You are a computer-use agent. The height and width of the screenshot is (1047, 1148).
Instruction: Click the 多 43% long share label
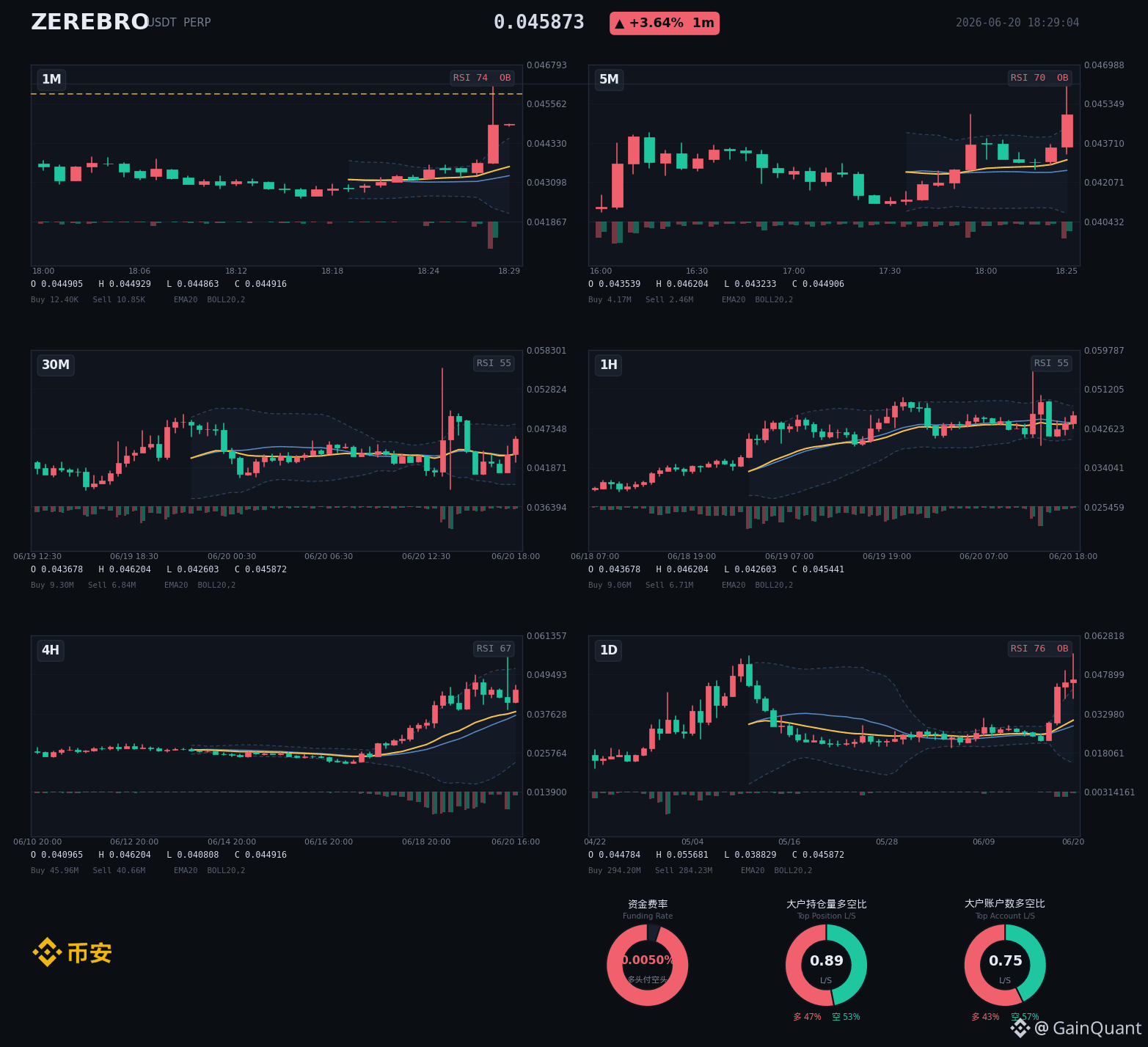click(985, 1017)
